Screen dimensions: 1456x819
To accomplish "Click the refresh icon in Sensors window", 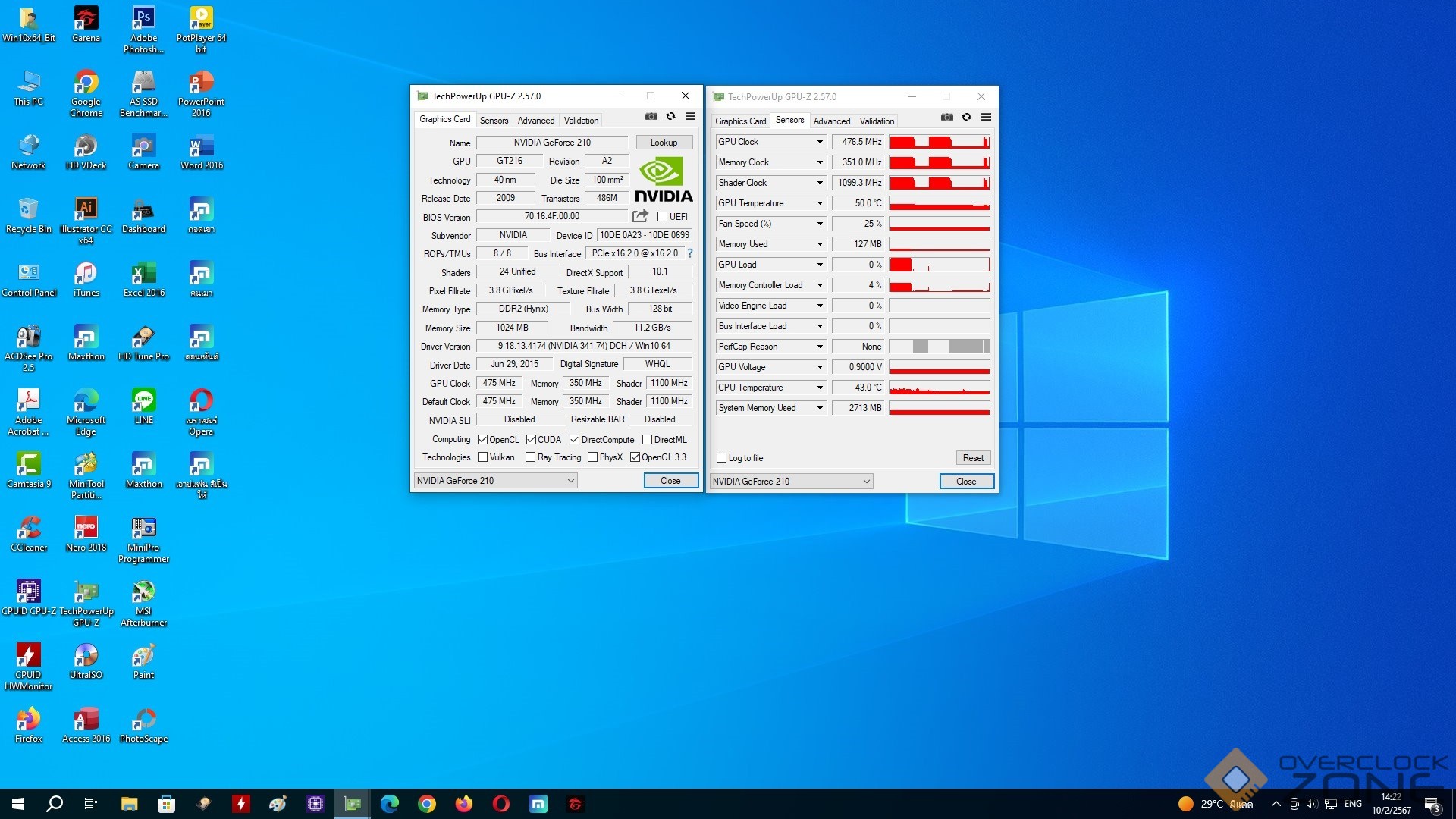I will (x=966, y=117).
